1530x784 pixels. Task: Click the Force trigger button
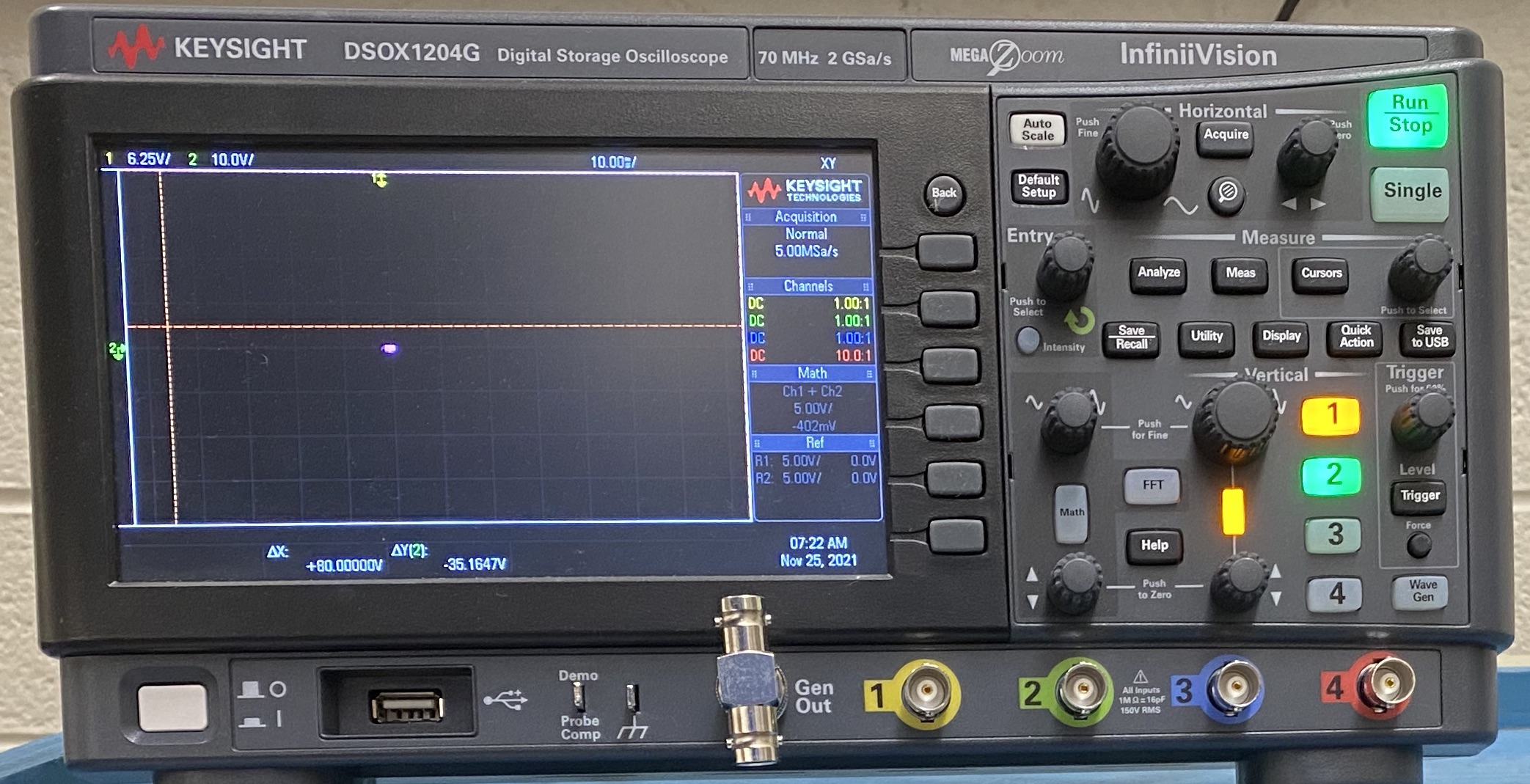[1419, 545]
